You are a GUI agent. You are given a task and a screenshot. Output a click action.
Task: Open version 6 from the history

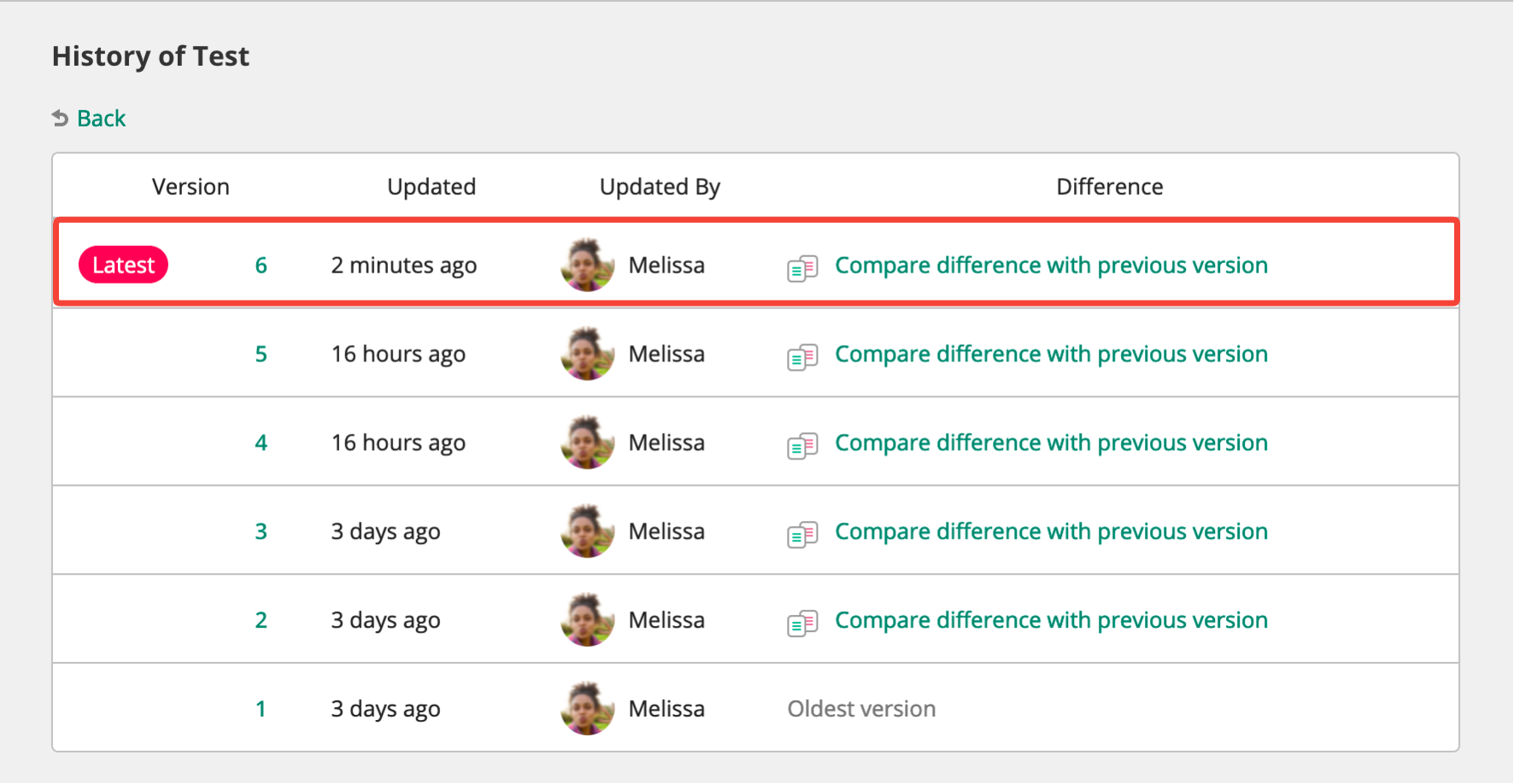(261, 266)
